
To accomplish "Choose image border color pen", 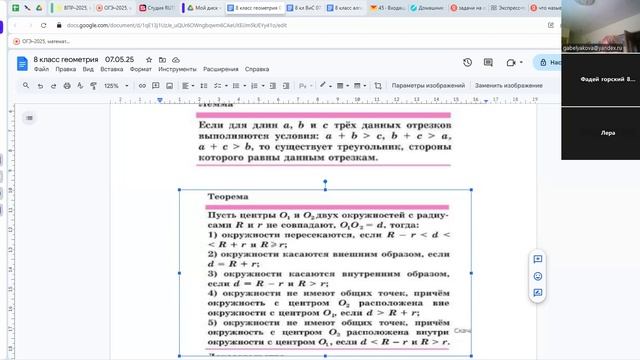I will 323,85.
